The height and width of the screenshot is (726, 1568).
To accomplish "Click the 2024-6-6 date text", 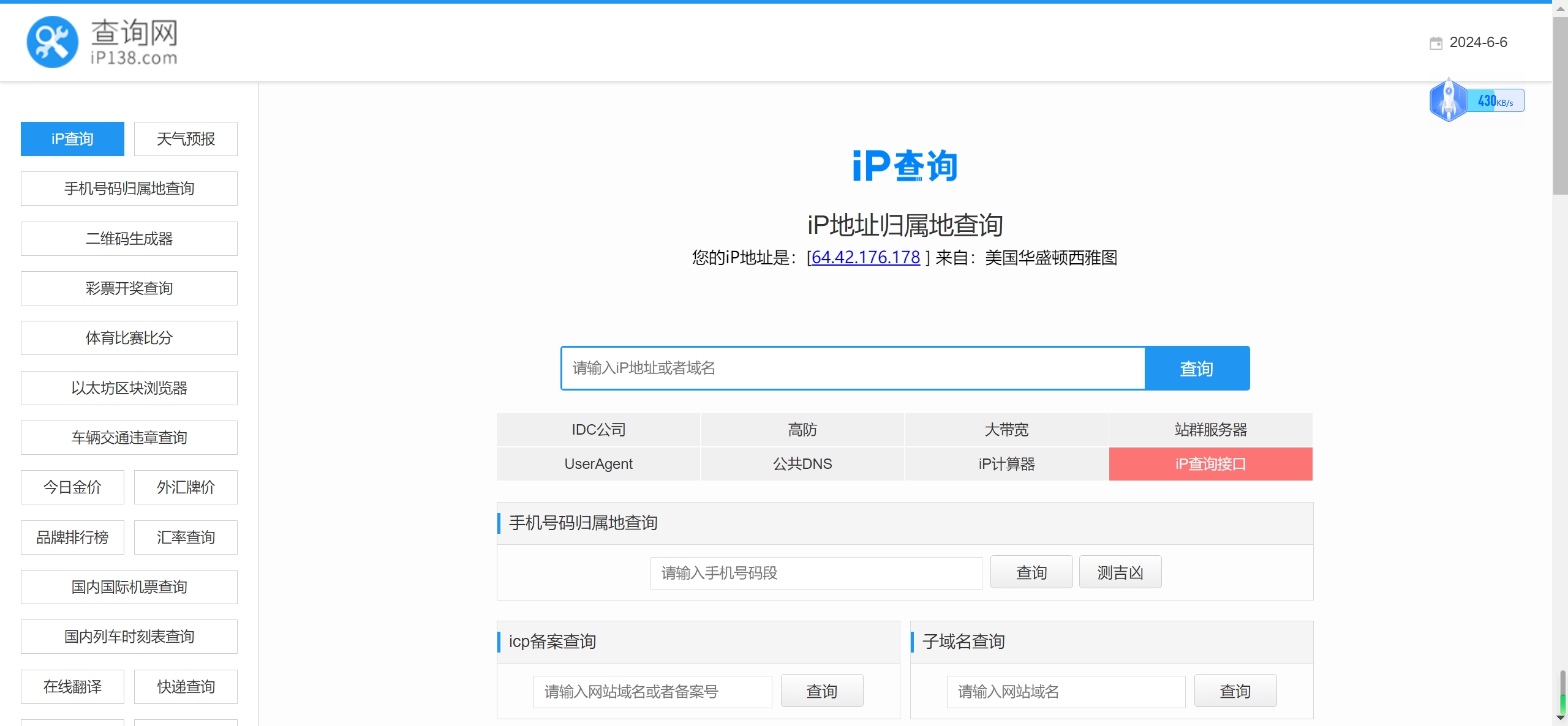I will pyautogui.click(x=1478, y=43).
